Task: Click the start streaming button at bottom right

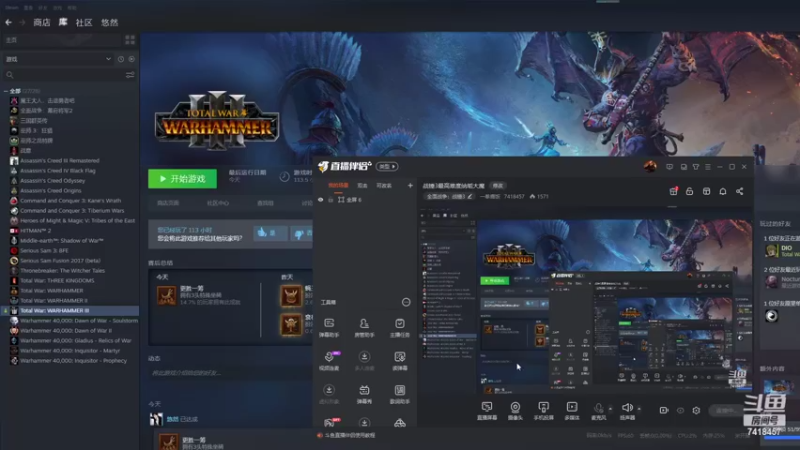Action: tap(727, 410)
